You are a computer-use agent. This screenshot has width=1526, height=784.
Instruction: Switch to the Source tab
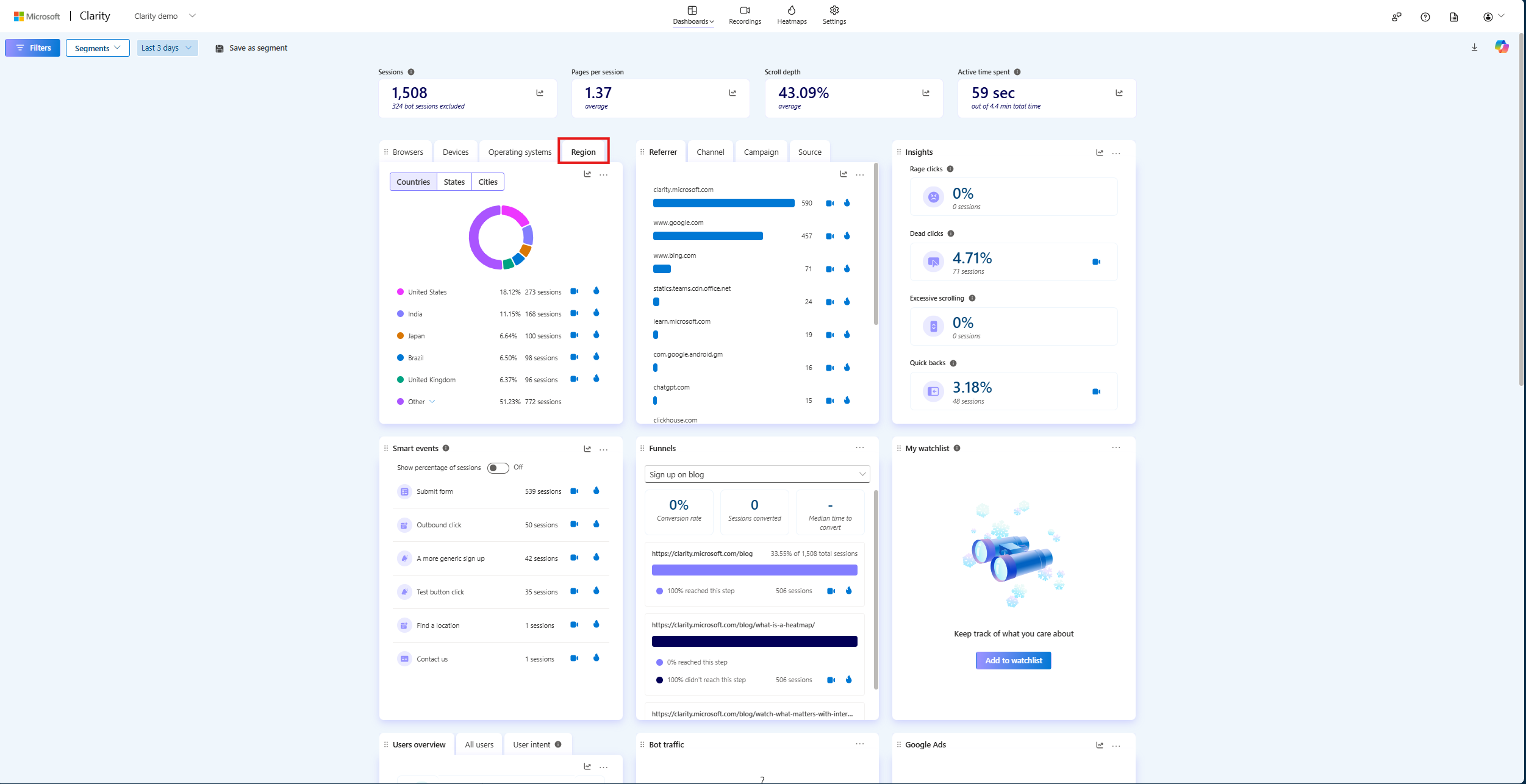pyautogui.click(x=810, y=152)
